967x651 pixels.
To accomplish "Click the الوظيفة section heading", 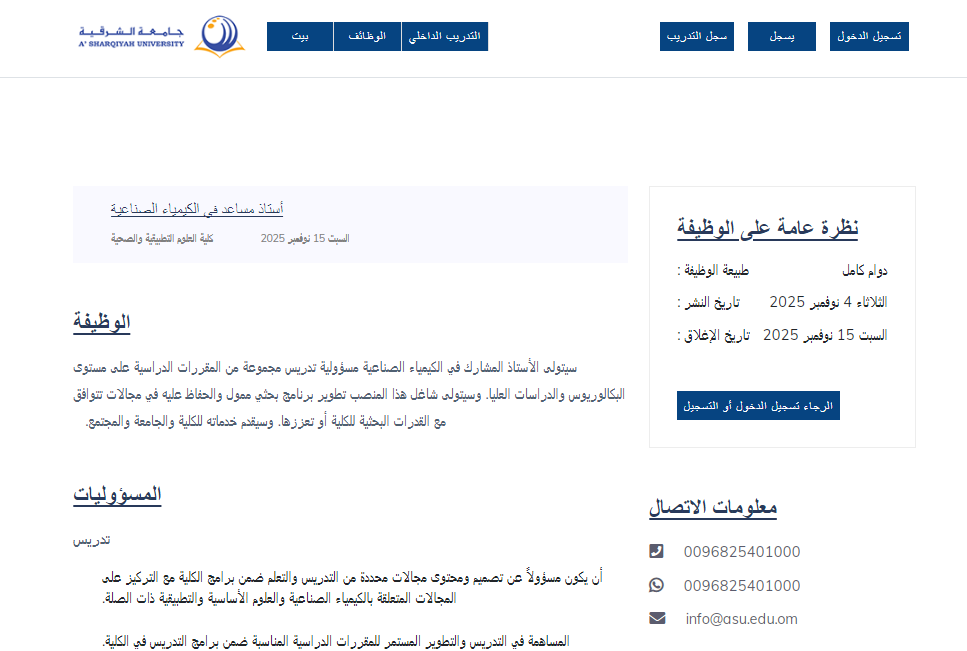I will [x=101, y=323].
